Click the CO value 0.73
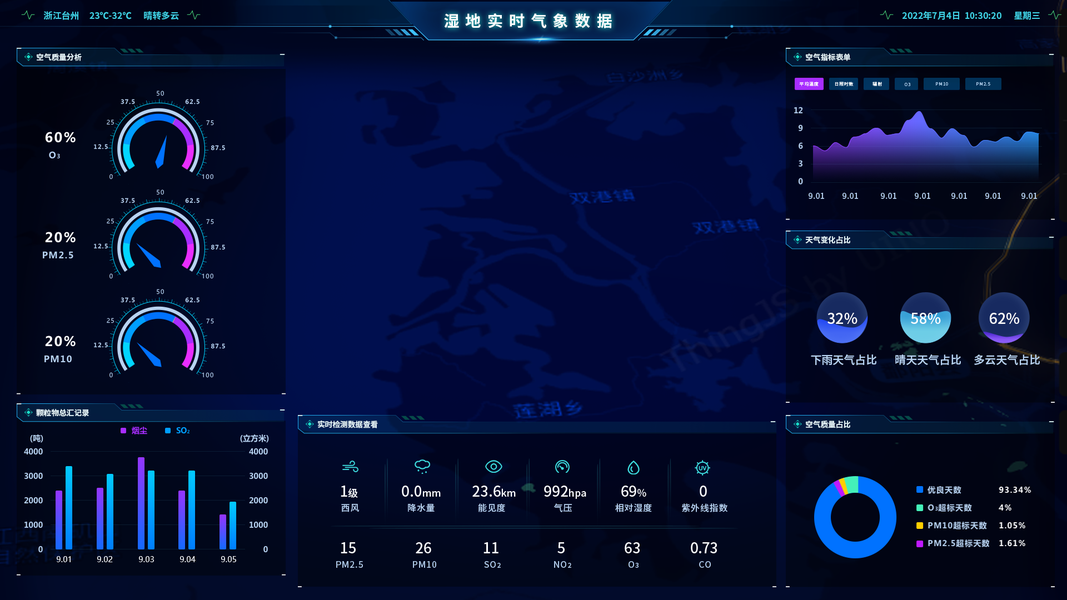 pos(704,548)
